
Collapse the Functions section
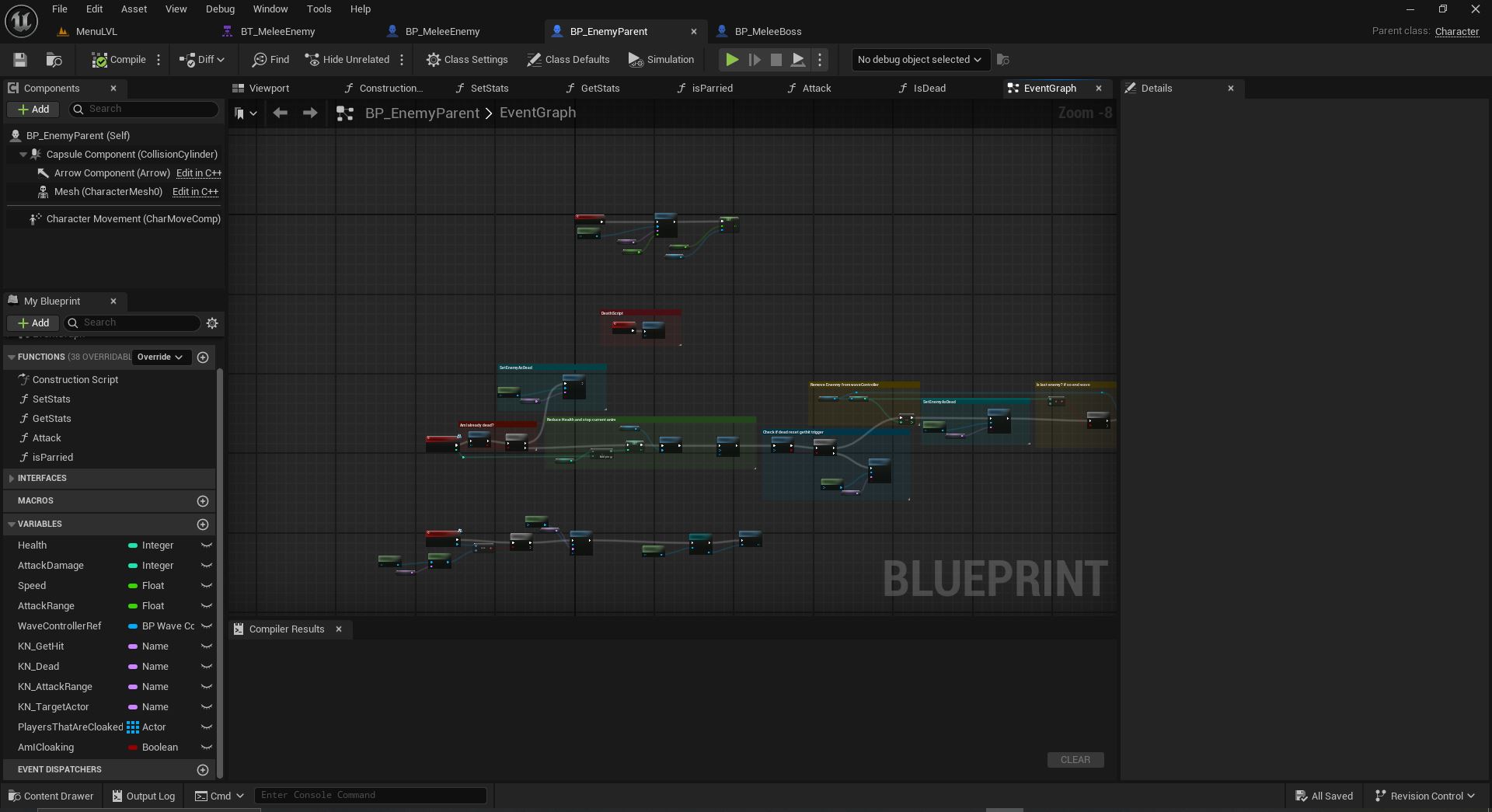click(x=12, y=357)
